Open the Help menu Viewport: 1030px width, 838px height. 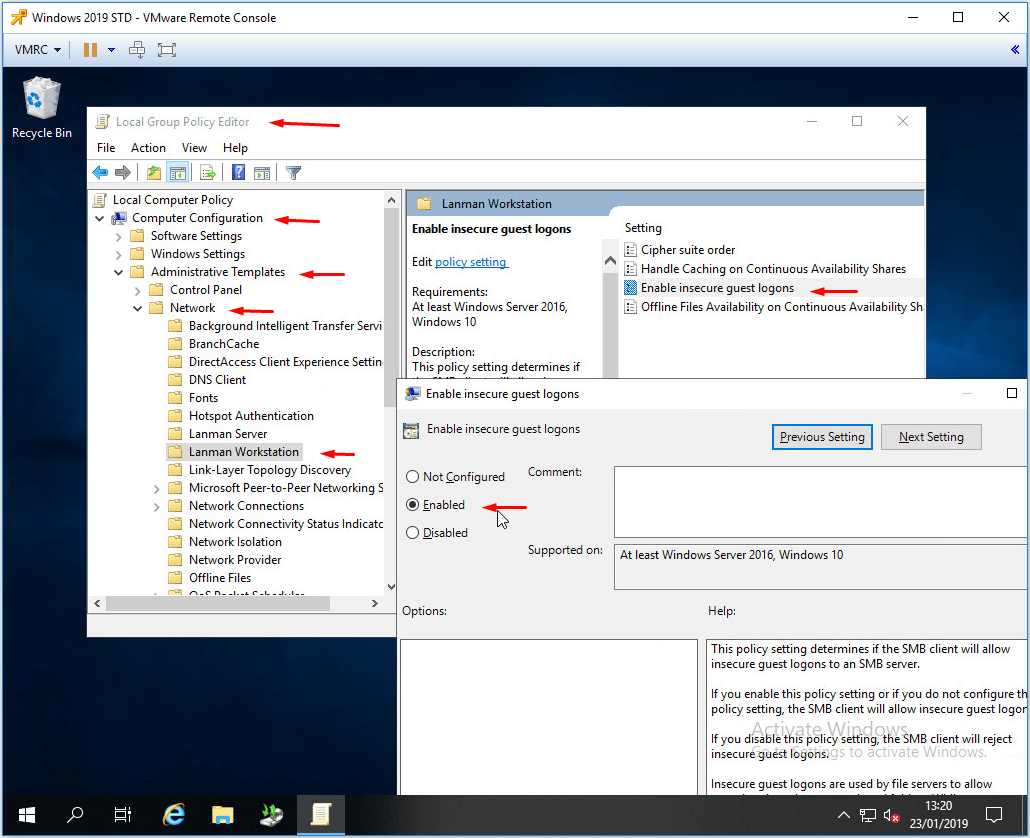235,148
